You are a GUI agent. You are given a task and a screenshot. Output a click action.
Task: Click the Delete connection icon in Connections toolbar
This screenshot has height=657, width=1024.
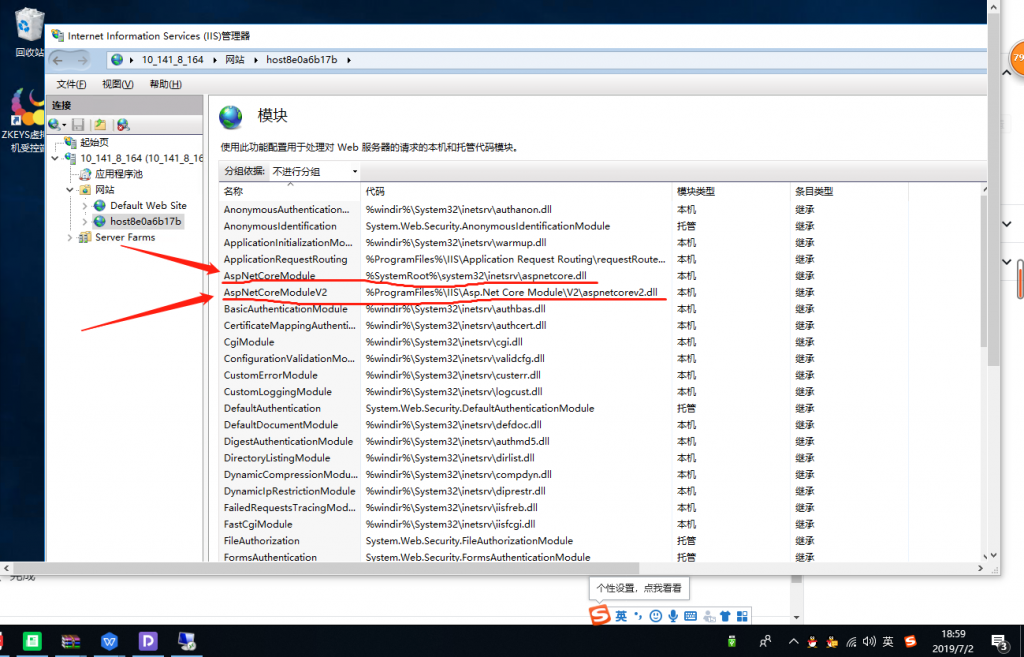click(123, 124)
